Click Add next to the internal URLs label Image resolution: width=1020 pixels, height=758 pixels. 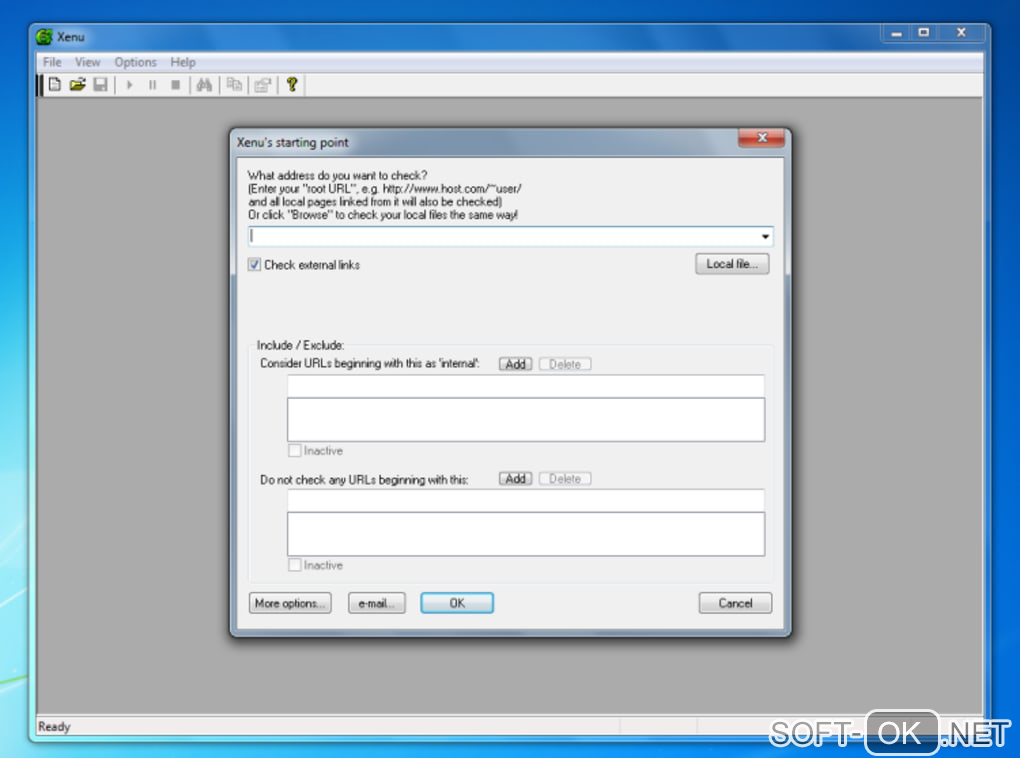[x=515, y=364]
